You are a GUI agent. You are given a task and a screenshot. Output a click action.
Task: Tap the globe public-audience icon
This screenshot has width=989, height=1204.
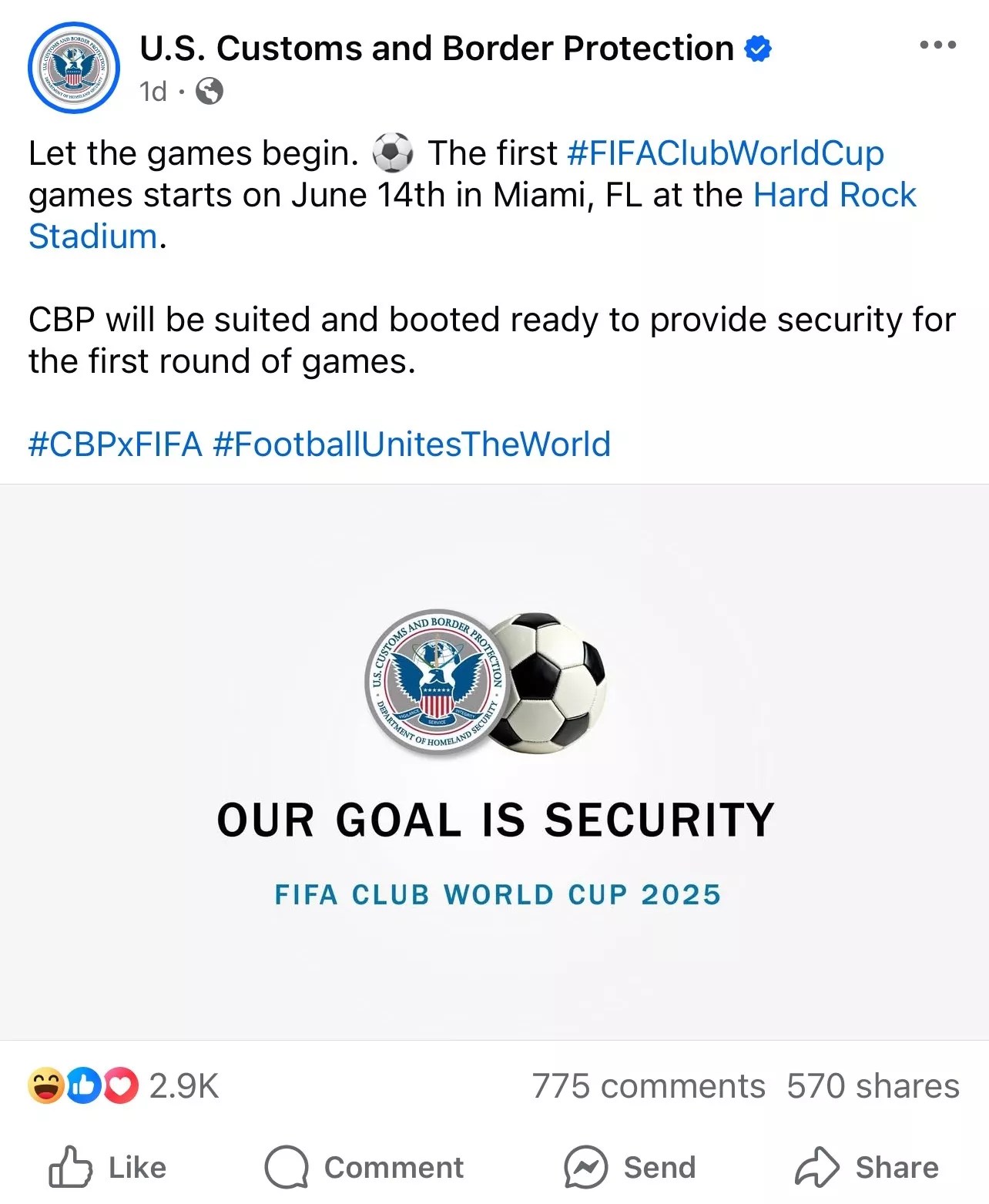pyautogui.click(x=210, y=92)
